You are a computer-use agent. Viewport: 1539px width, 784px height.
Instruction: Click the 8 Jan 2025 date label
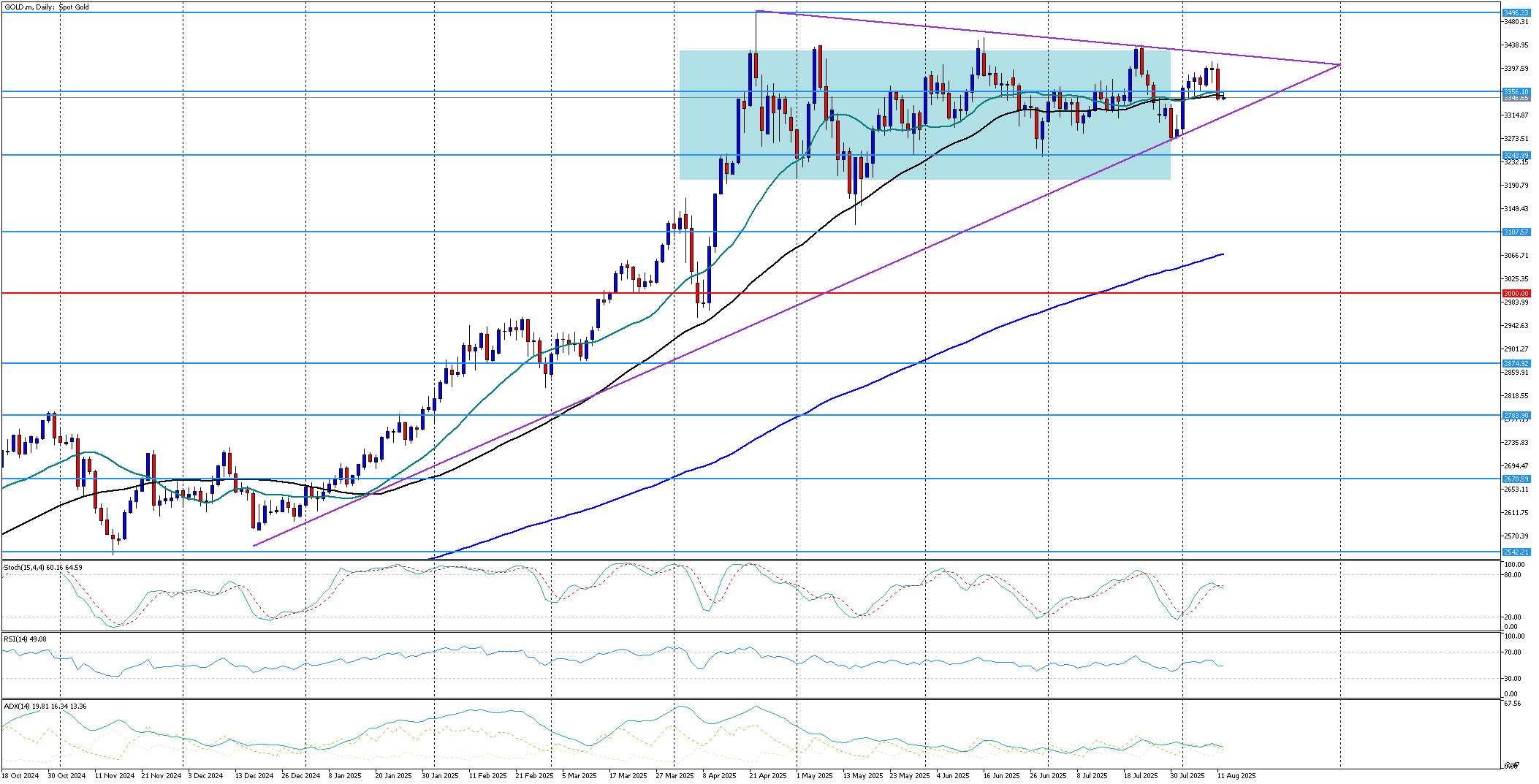[345, 775]
